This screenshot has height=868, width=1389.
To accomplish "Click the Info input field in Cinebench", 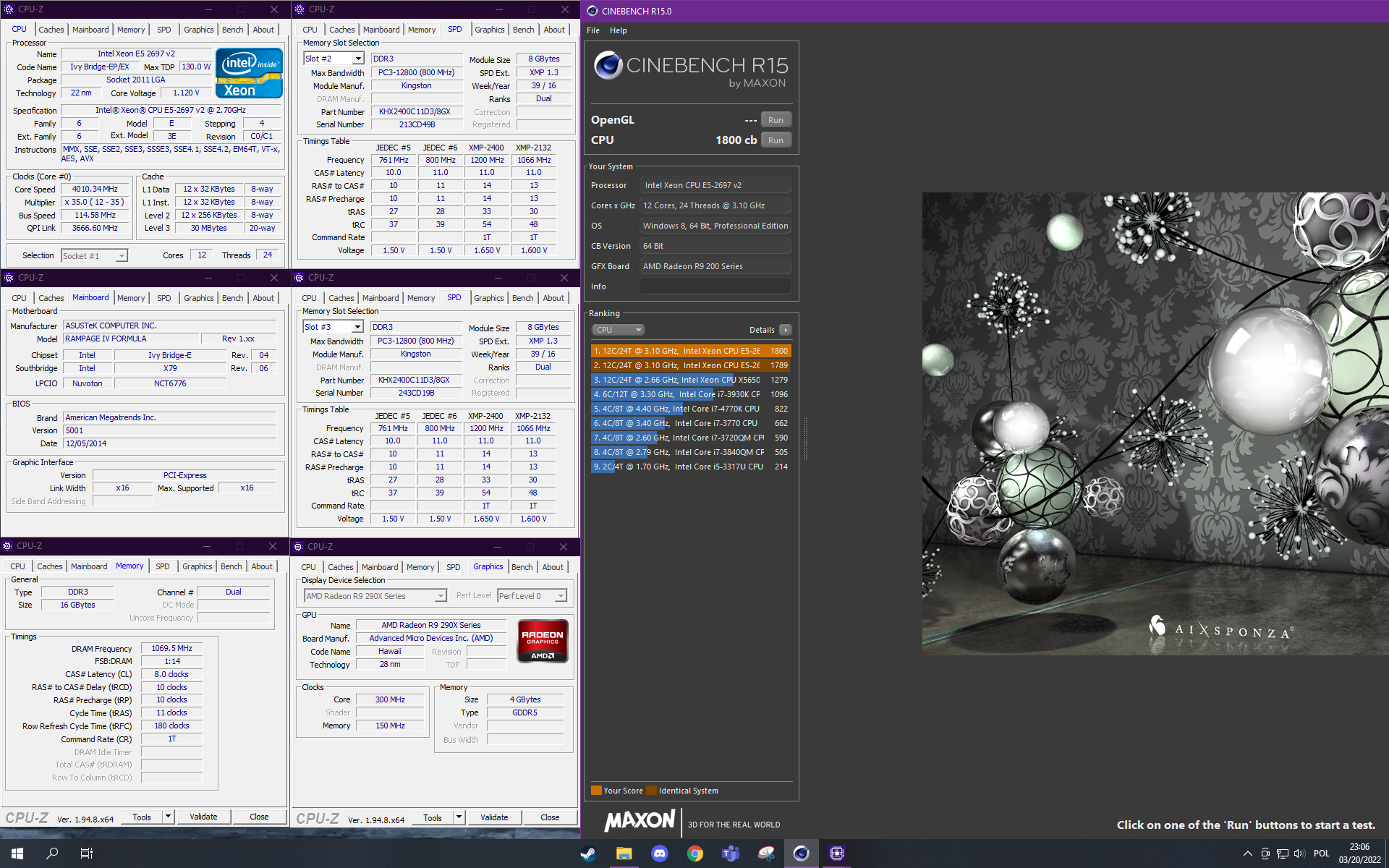I will pos(715,286).
